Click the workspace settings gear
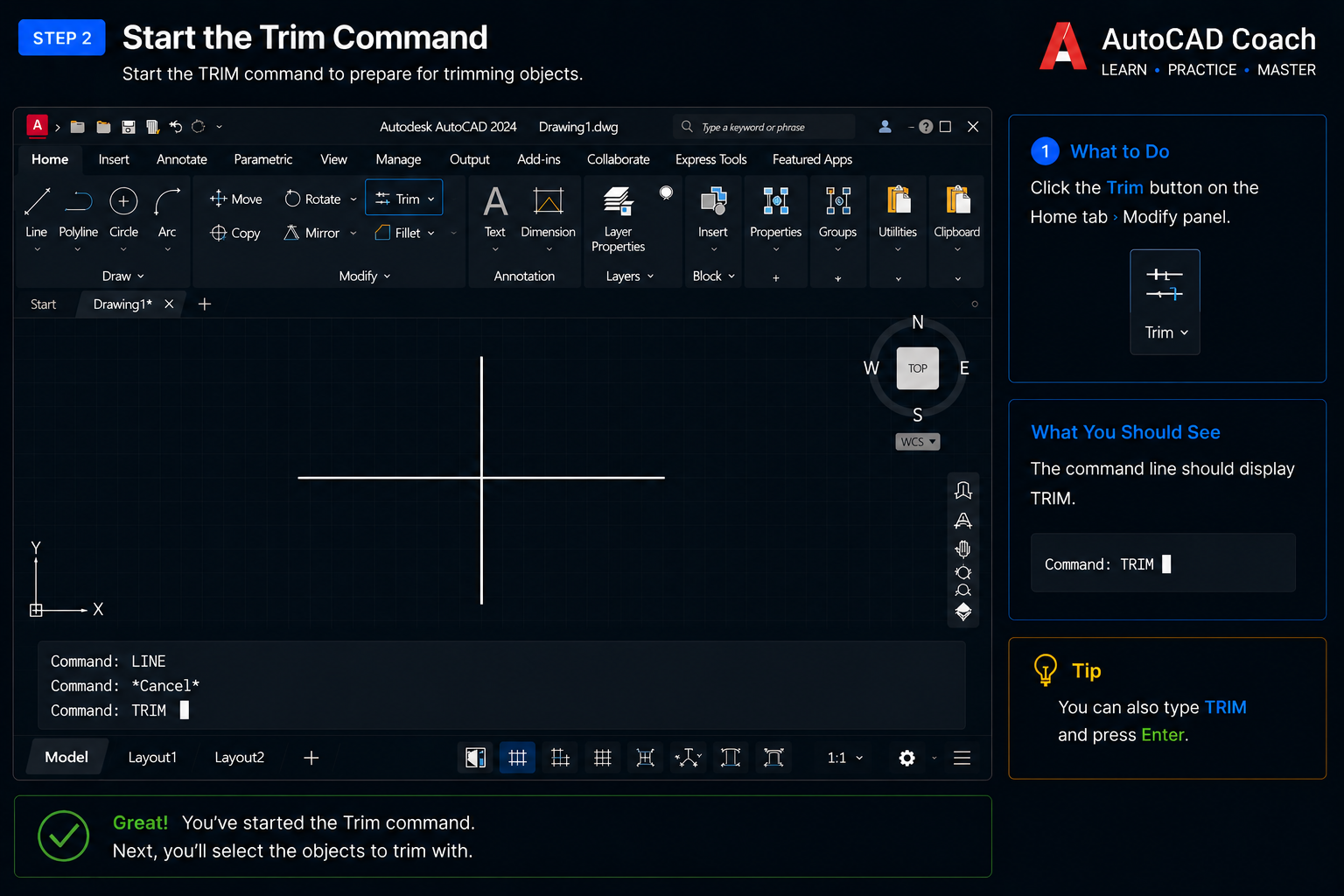Viewport: 1344px width, 896px height. click(907, 758)
